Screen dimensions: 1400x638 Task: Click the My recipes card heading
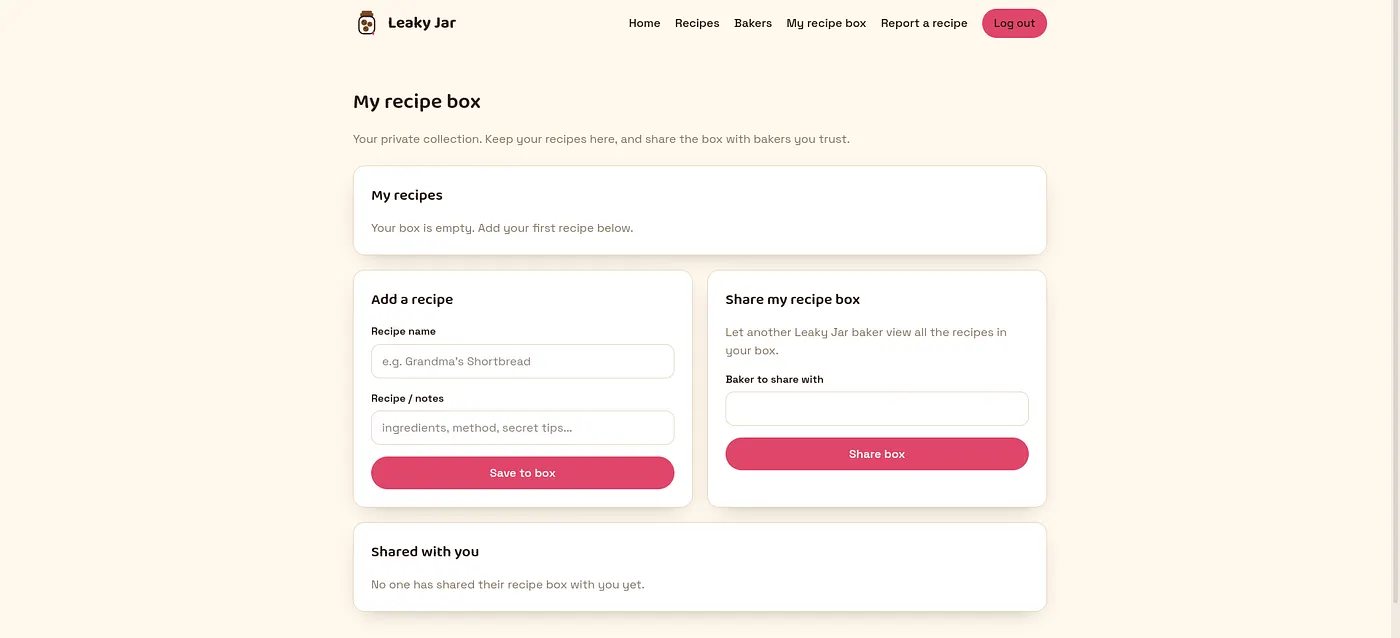(406, 195)
